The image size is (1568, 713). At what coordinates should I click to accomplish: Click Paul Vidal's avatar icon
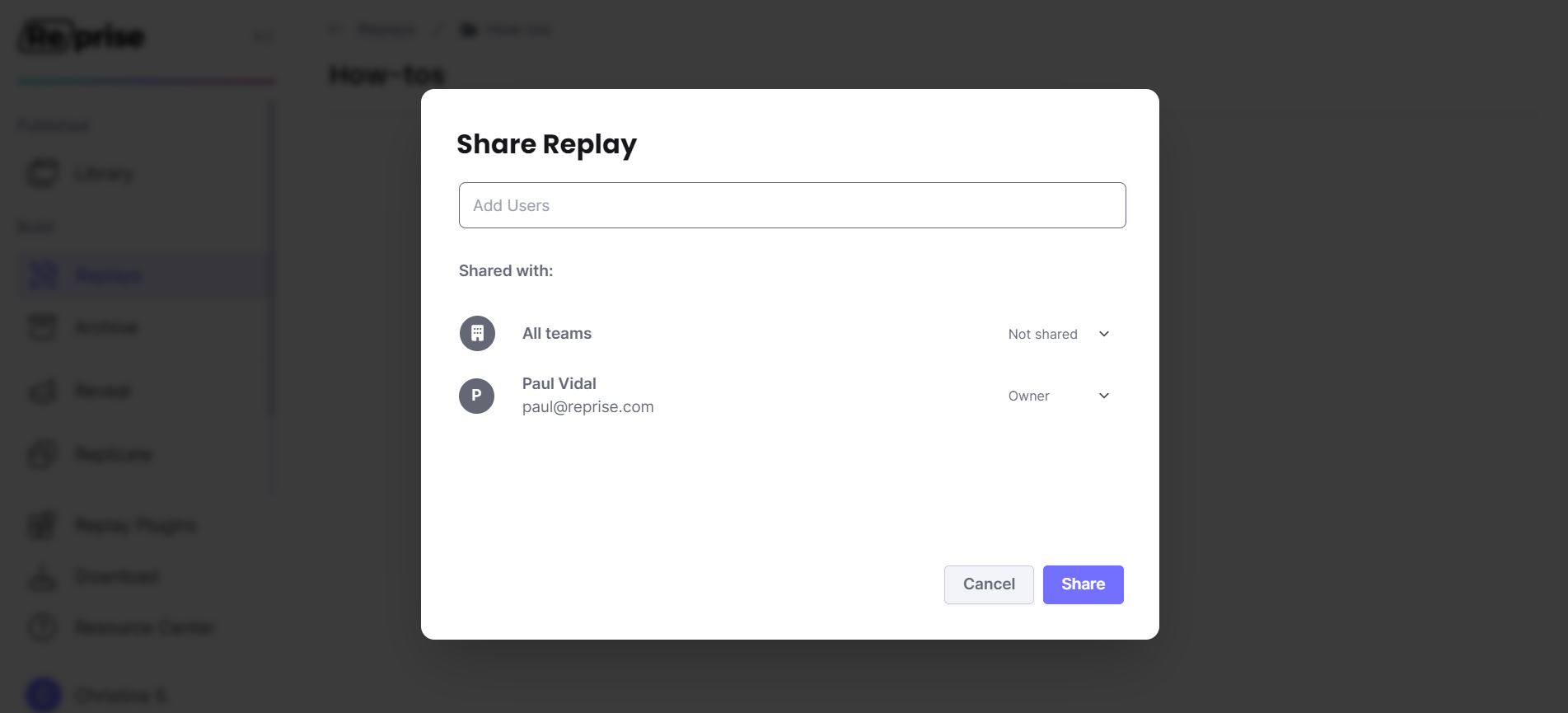coord(476,396)
